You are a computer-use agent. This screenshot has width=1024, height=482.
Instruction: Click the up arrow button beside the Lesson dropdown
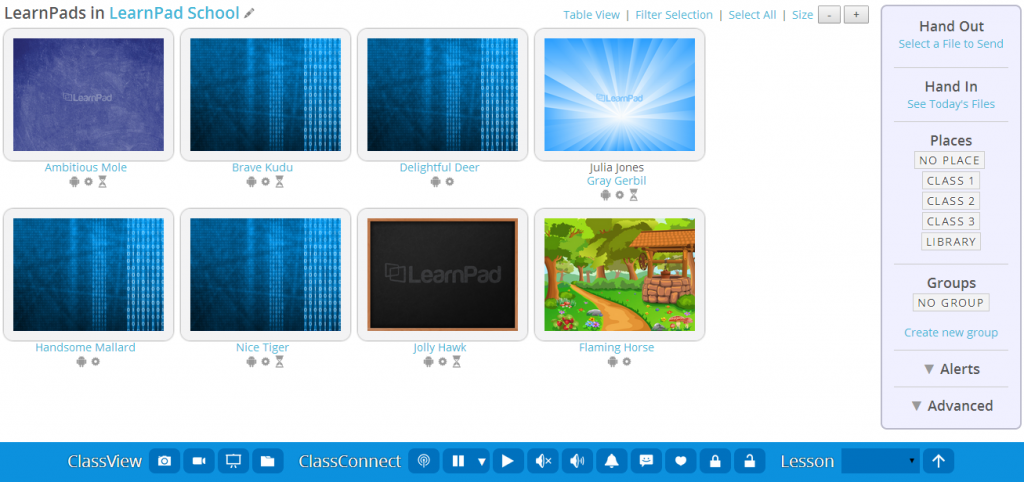[x=938, y=461]
